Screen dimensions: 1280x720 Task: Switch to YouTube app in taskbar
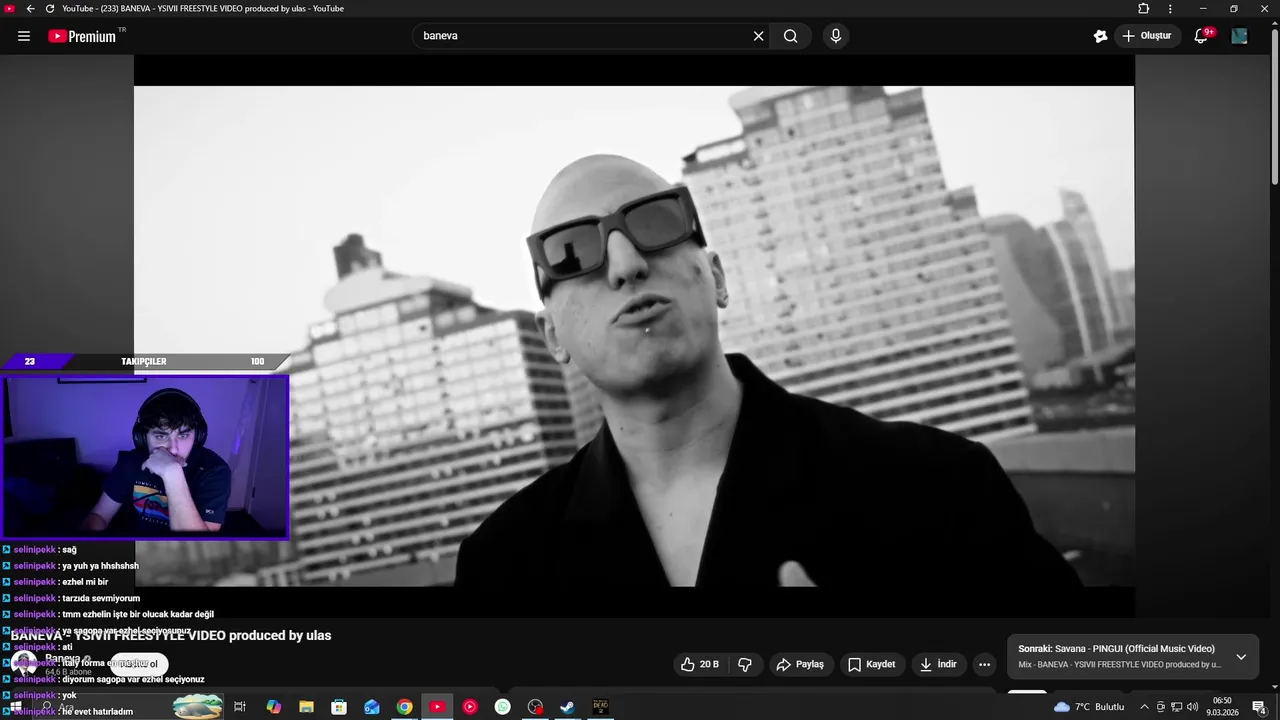(x=437, y=707)
